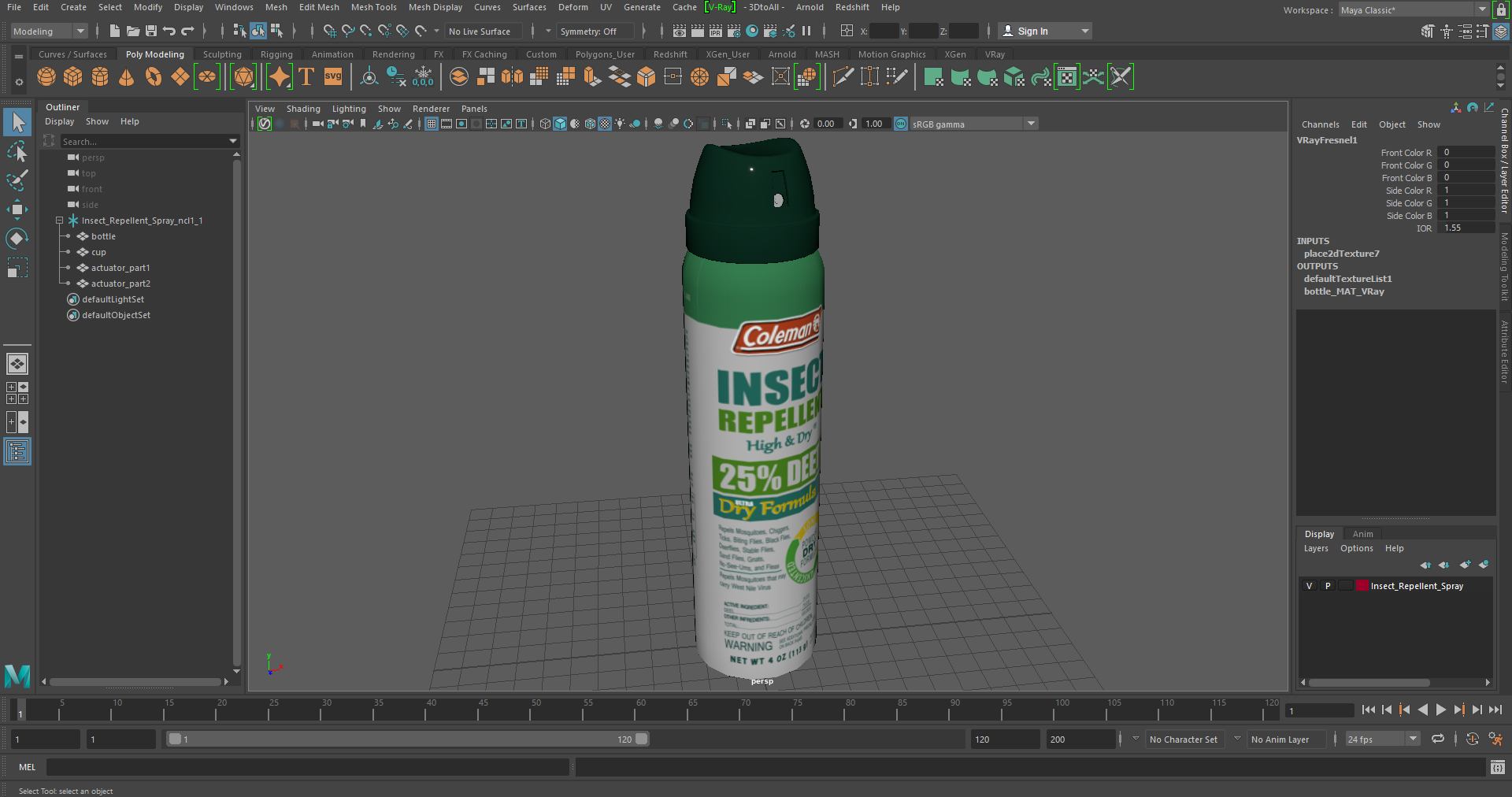Click the Extrude shelf icon
Viewport: 1512px width, 797px height.
(592, 76)
